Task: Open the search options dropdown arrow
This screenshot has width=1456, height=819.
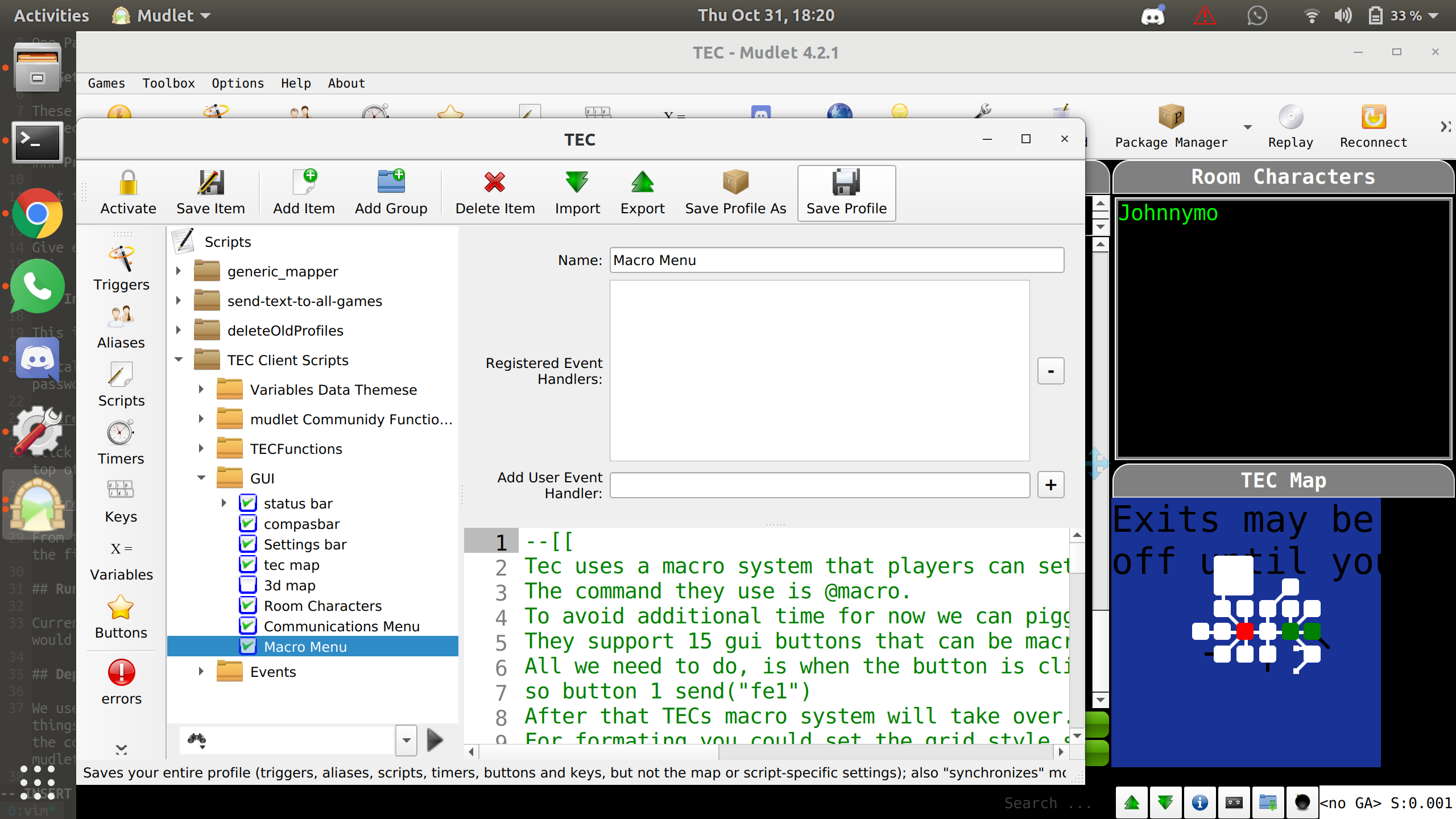Action: 406,741
